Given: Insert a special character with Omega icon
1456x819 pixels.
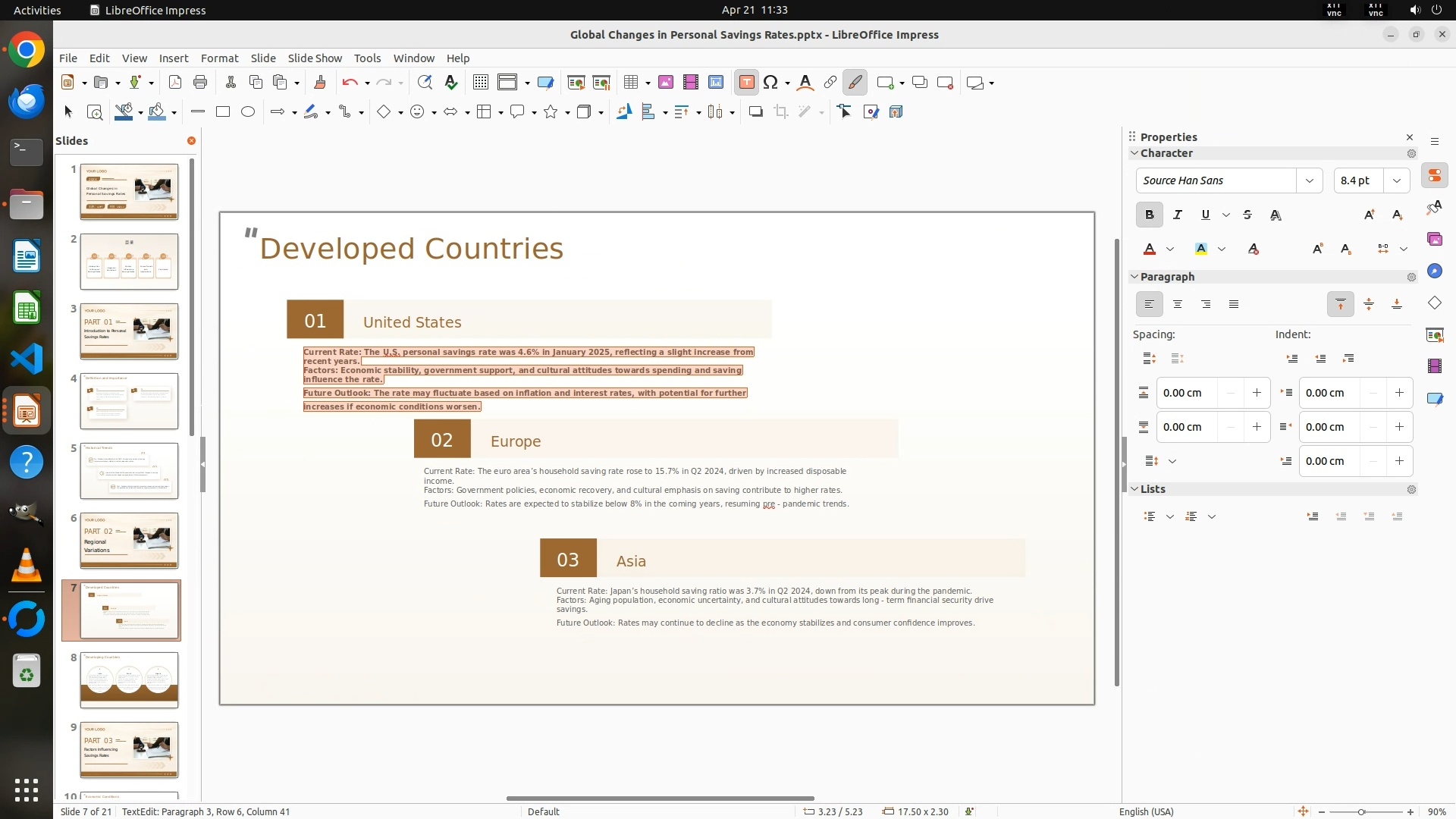Looking at the screenshot, I should point(770,83).
